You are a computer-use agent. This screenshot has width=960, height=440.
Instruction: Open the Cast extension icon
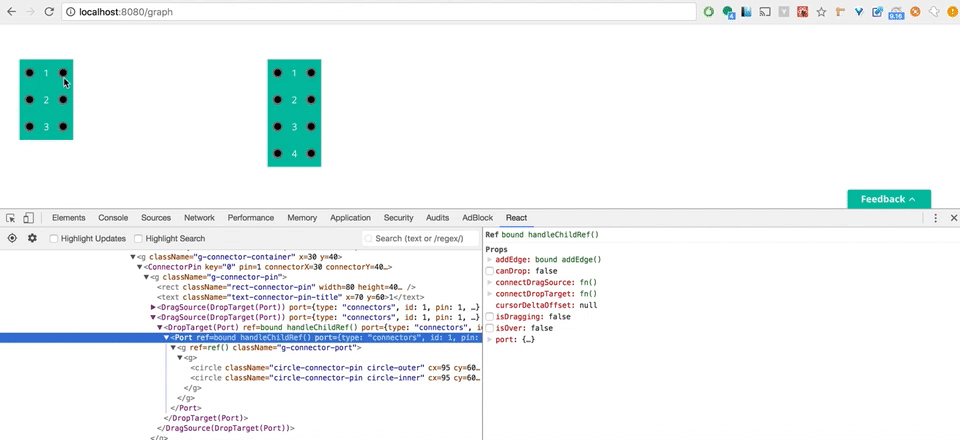tap(765, 12)
